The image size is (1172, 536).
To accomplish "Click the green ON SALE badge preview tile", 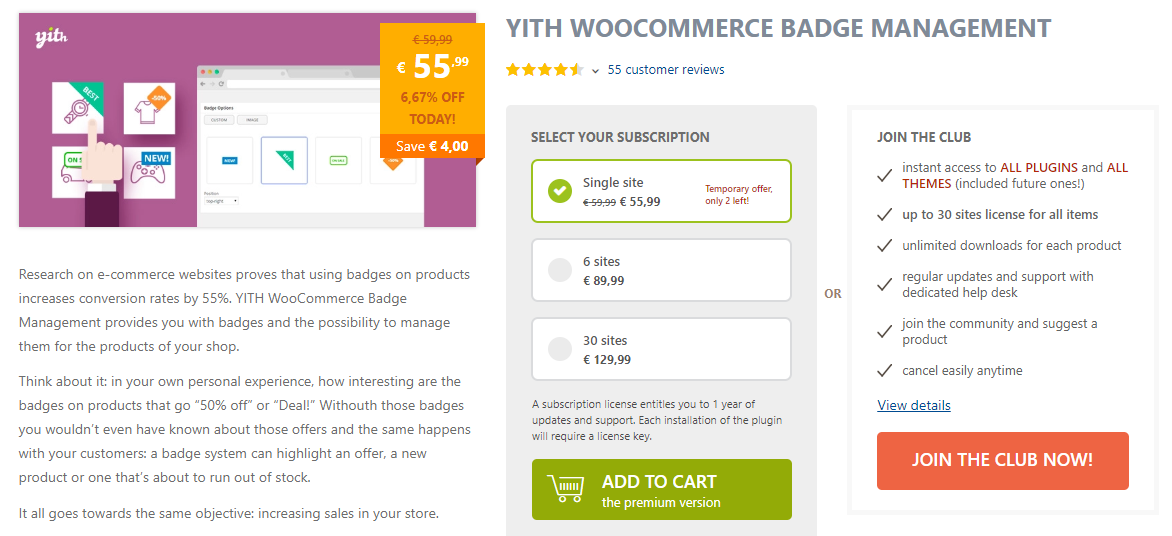I will (337, 160).
